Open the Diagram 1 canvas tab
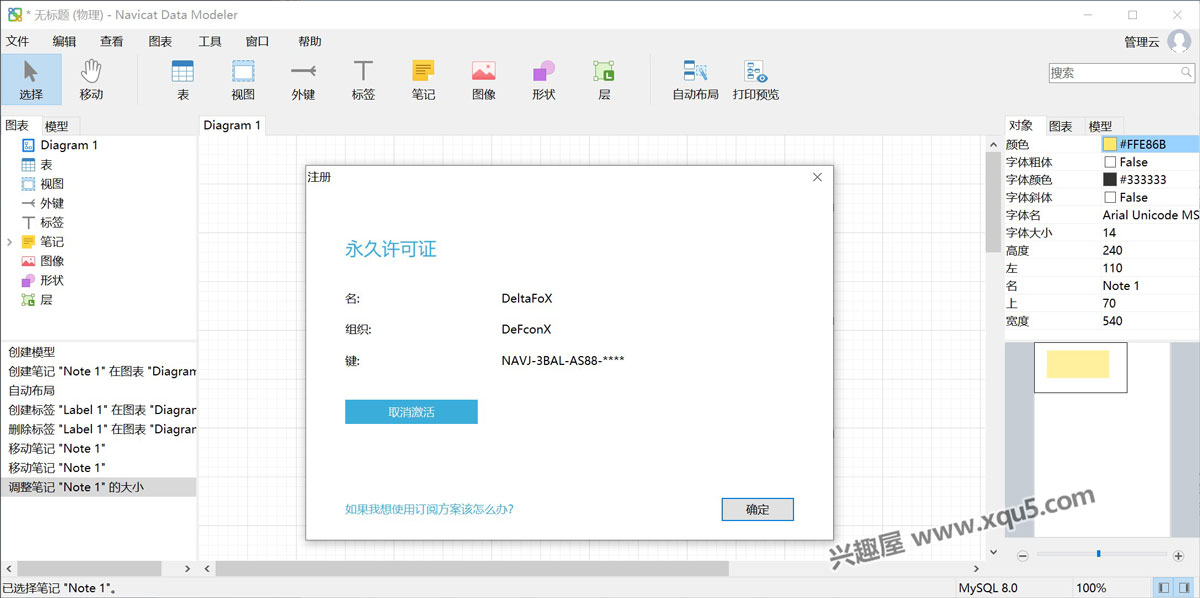The width and height of the screenshot is (1200, 598). 232,125
